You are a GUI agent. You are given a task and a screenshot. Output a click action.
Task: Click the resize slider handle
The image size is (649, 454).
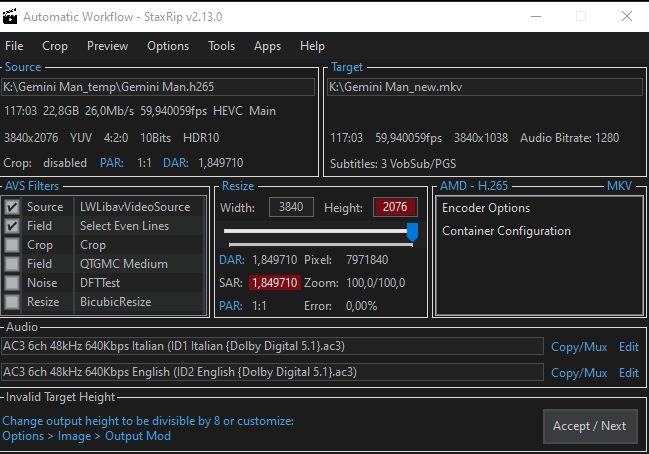412,232
